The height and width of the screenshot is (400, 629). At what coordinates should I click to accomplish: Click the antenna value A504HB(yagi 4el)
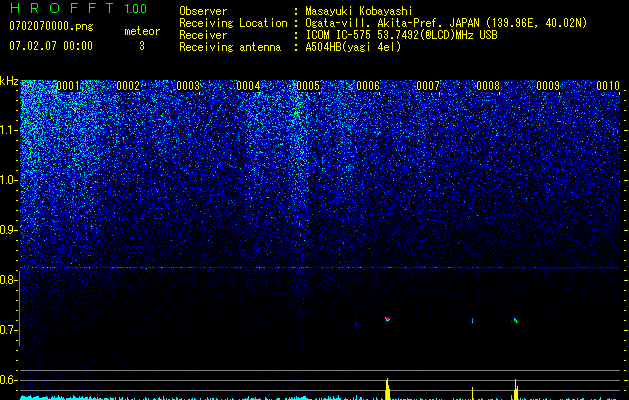point(353,47)
